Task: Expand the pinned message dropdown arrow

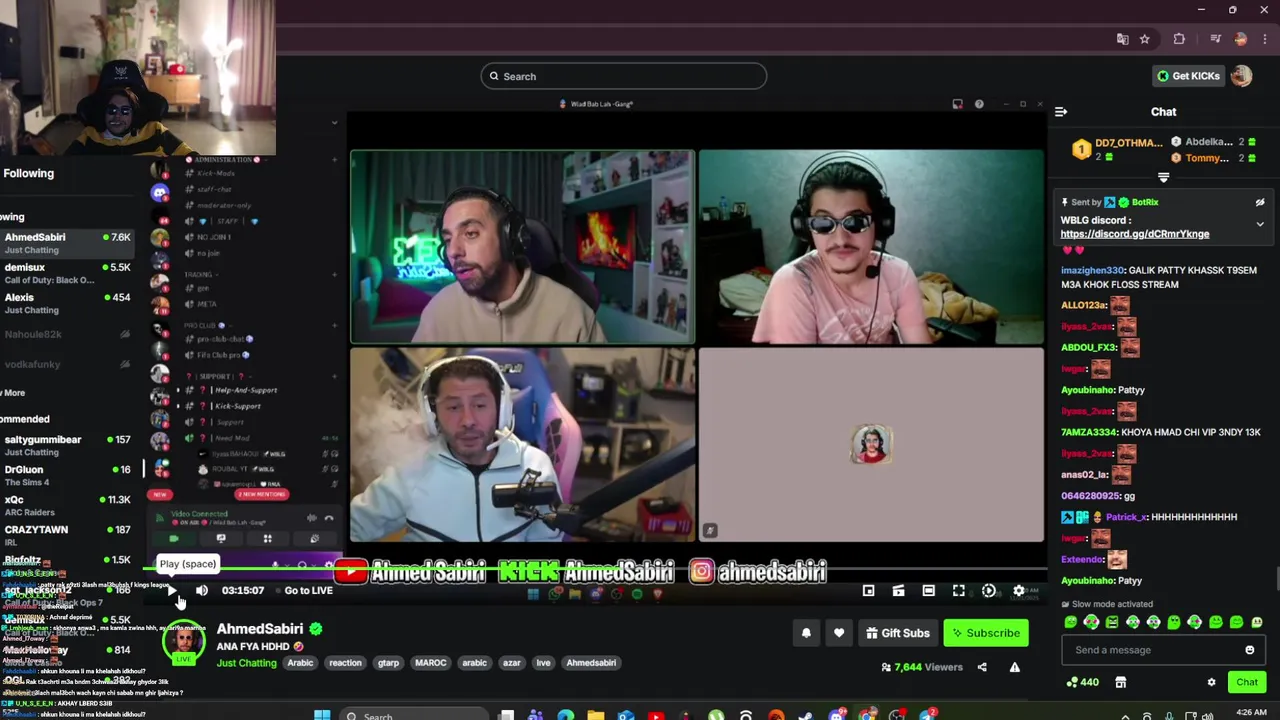Action: [x=1260, y=225]
